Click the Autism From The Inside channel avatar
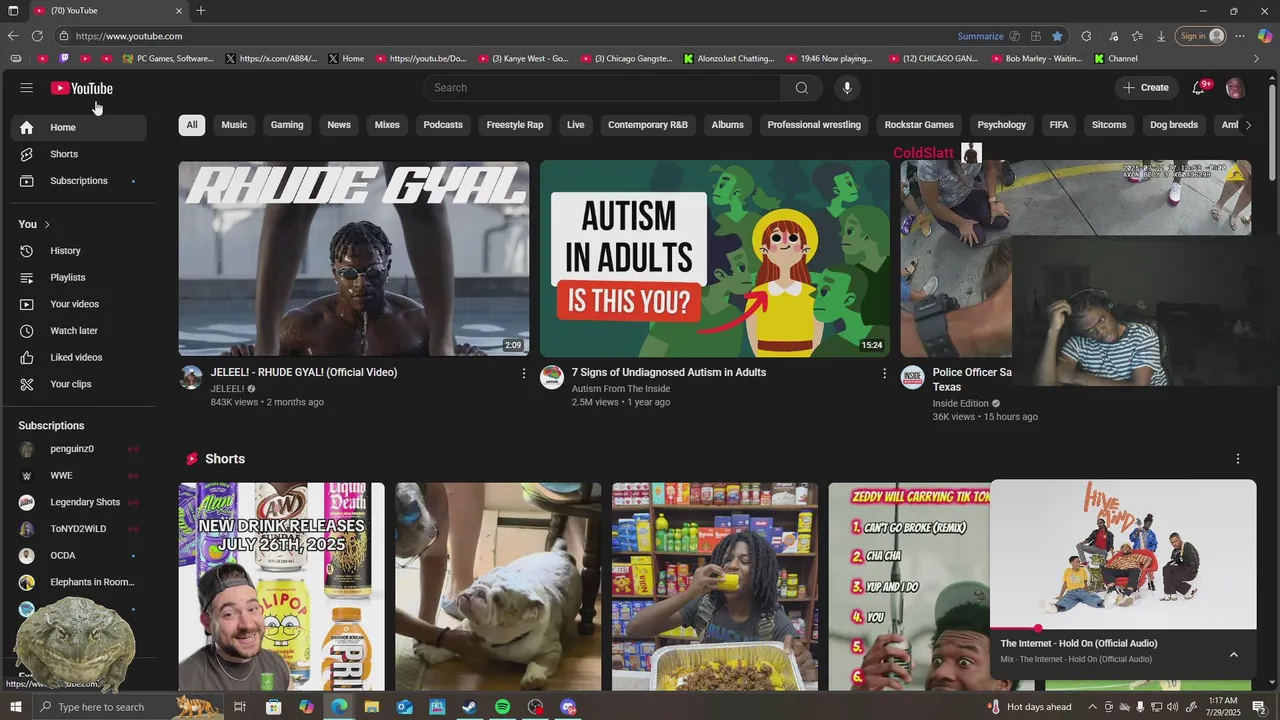 [552, 377]
